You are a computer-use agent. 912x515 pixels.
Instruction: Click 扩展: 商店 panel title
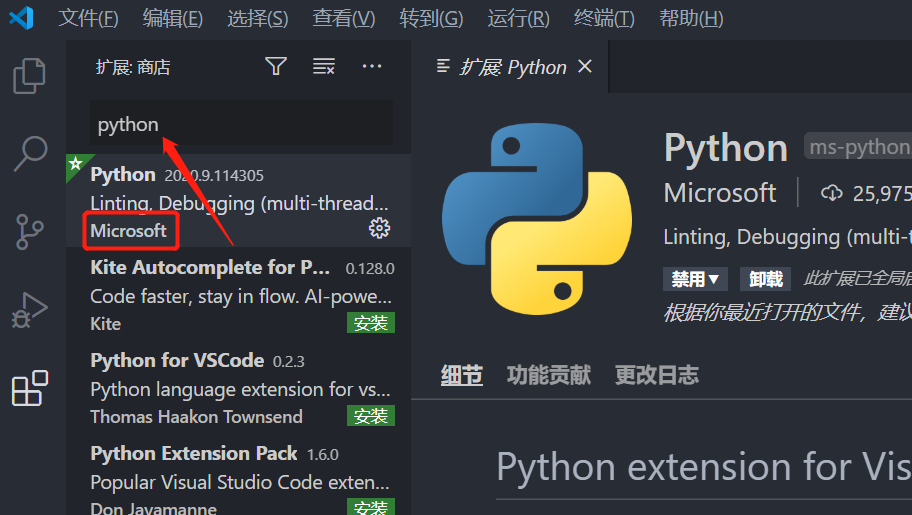133,68
